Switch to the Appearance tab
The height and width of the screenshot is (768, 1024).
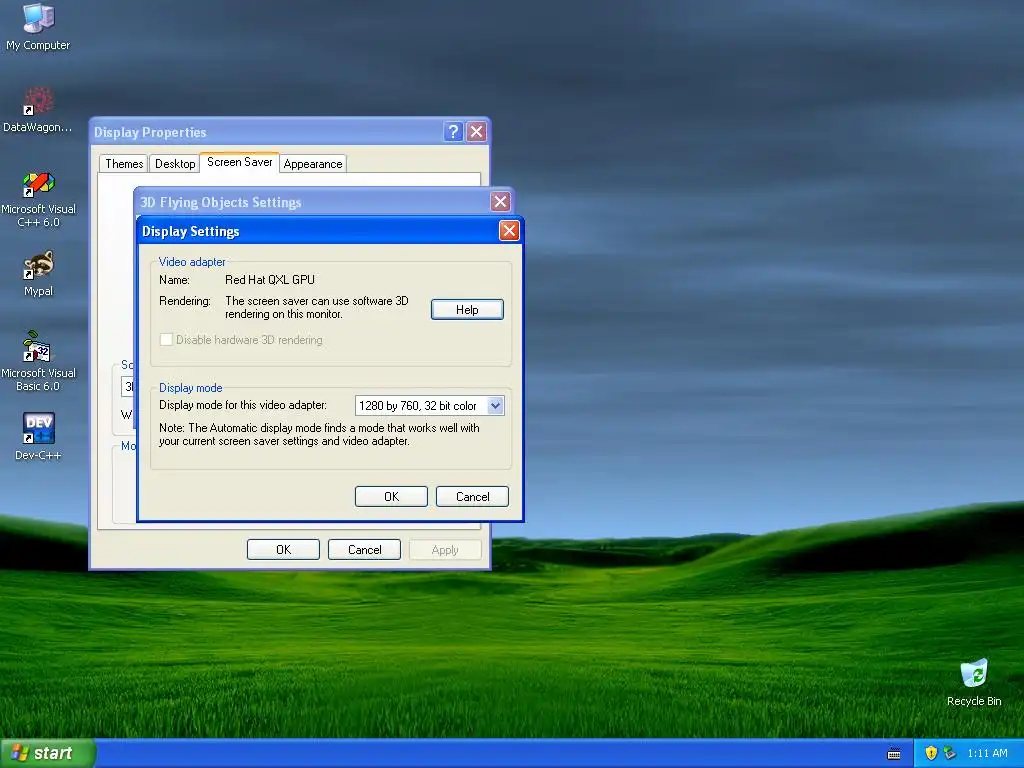[313, 164]
